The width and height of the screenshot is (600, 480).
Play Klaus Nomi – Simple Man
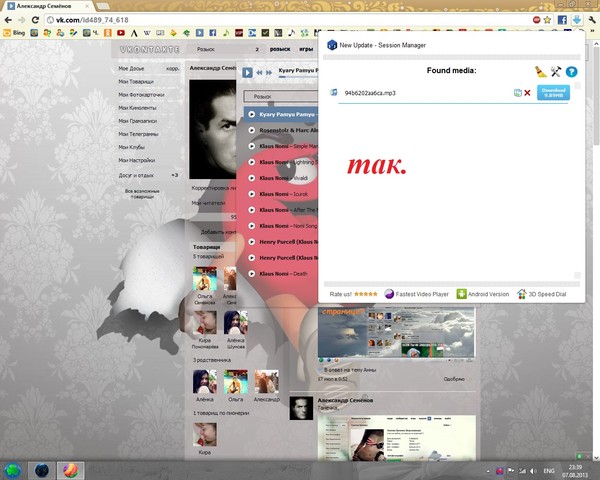tap(251, 146)
